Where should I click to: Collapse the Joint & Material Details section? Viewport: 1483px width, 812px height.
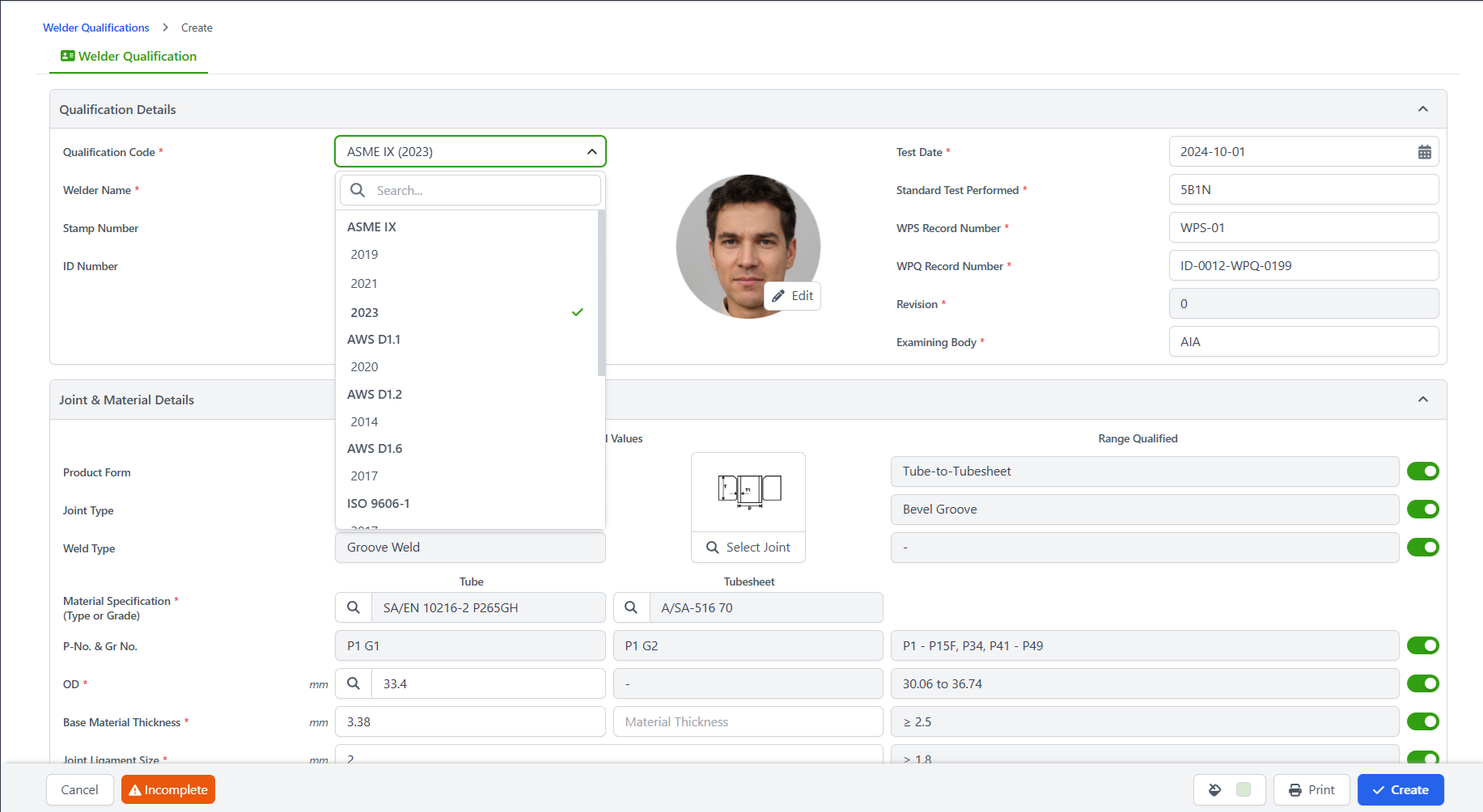1422,400
